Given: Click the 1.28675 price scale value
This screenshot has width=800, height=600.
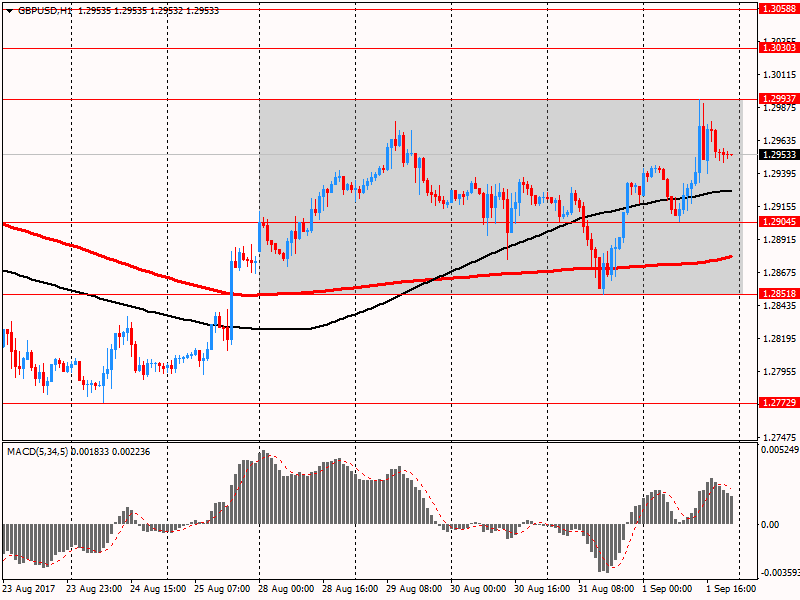Looking at the screenshot, I should click(x=779, y=273).
